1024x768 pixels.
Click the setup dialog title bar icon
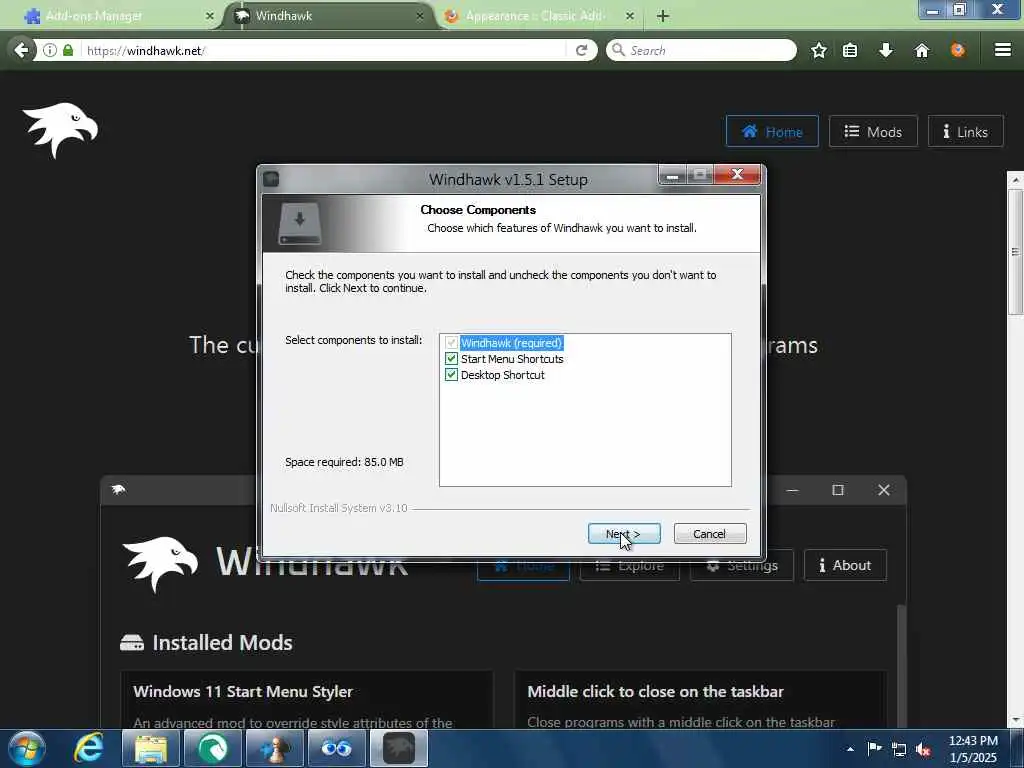click(271, 179)
